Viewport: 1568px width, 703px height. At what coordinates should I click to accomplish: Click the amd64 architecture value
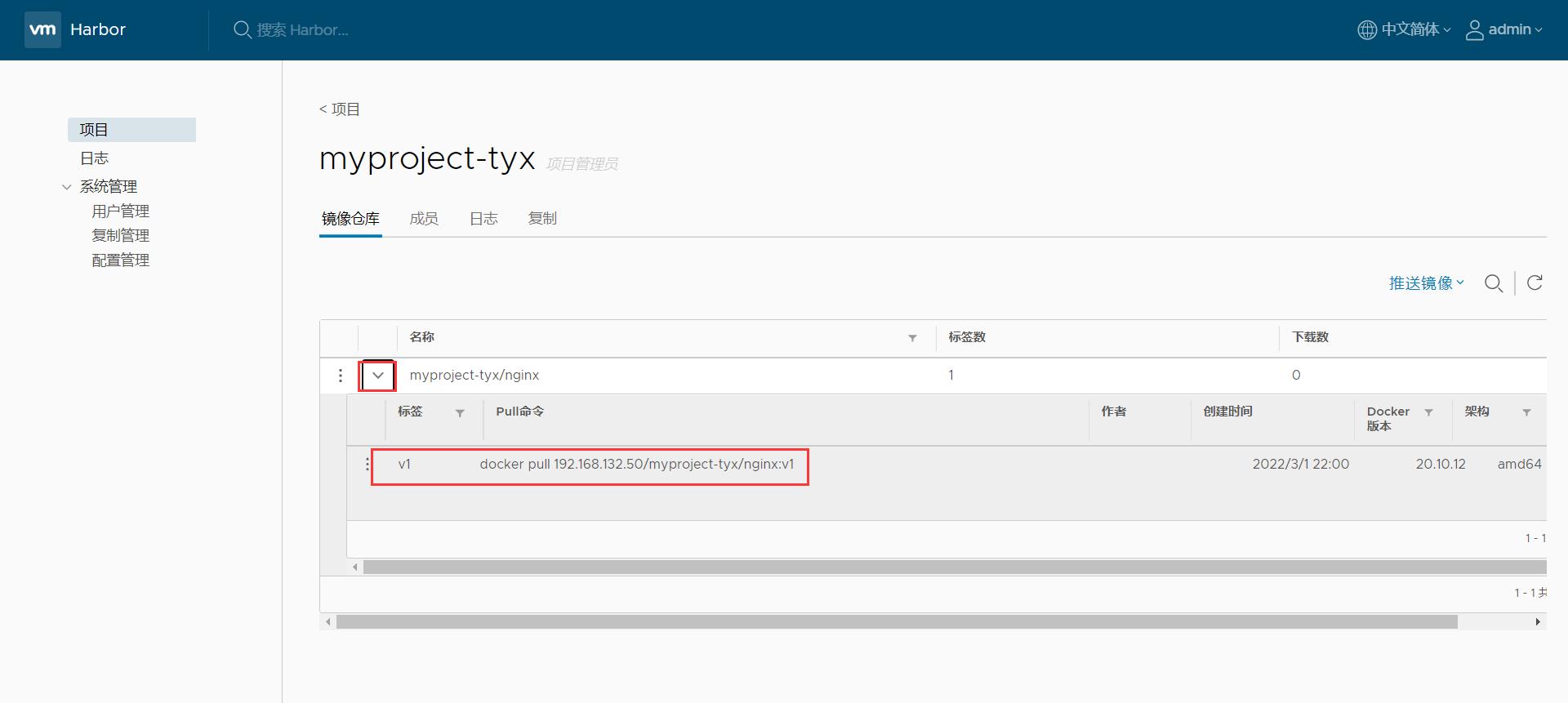point(1519,465)
